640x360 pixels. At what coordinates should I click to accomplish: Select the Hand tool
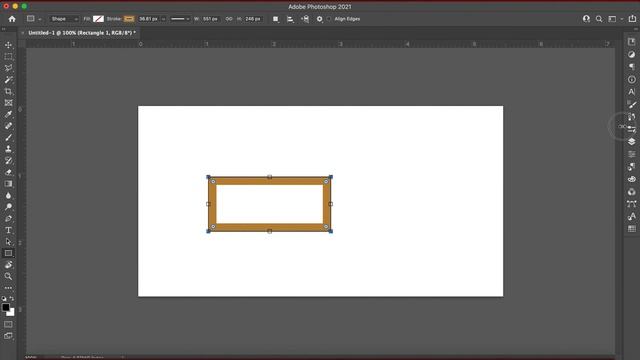point(8,265)
